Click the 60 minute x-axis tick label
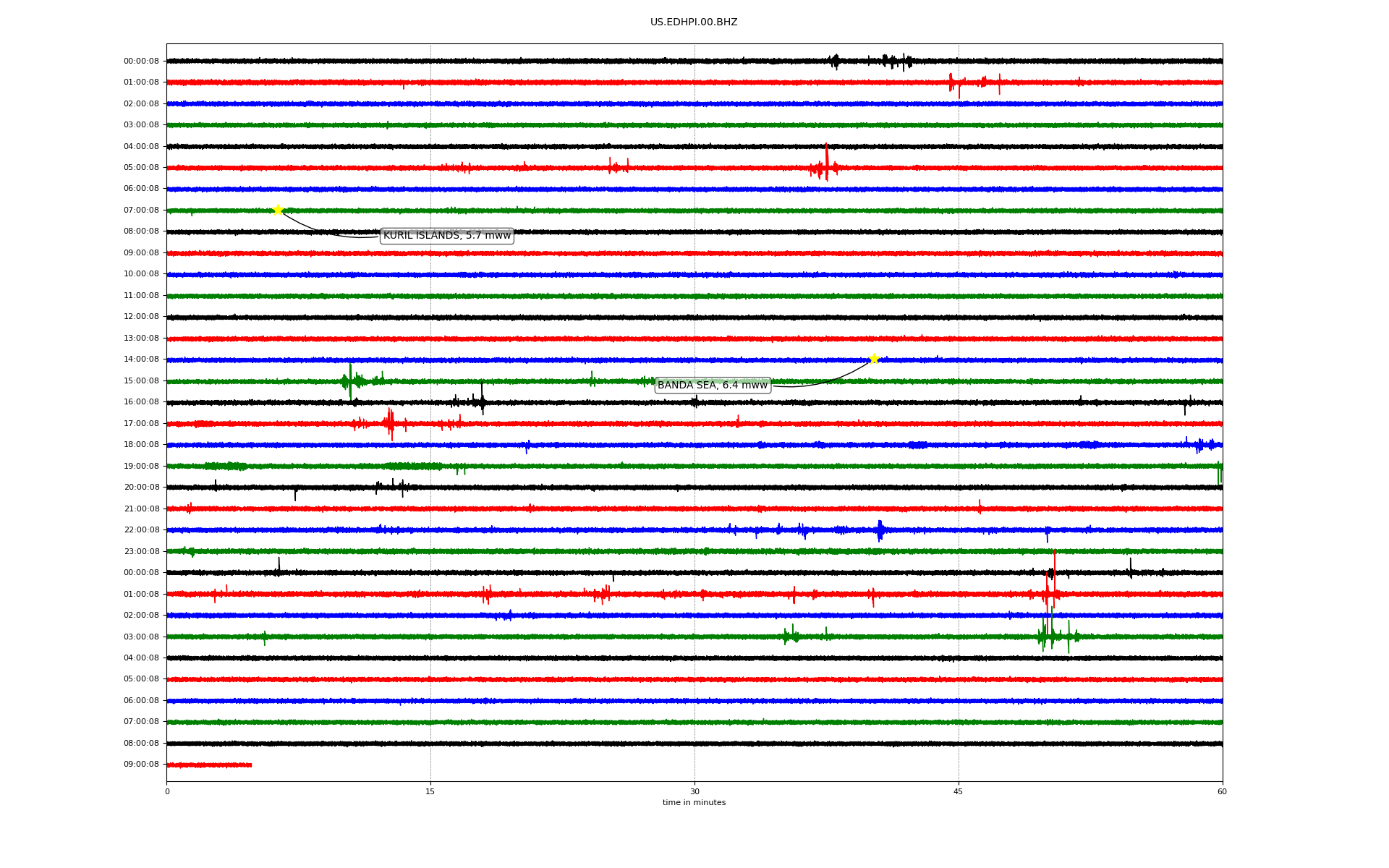This screenshot has width=1389, height=868. pos(1222,791)
